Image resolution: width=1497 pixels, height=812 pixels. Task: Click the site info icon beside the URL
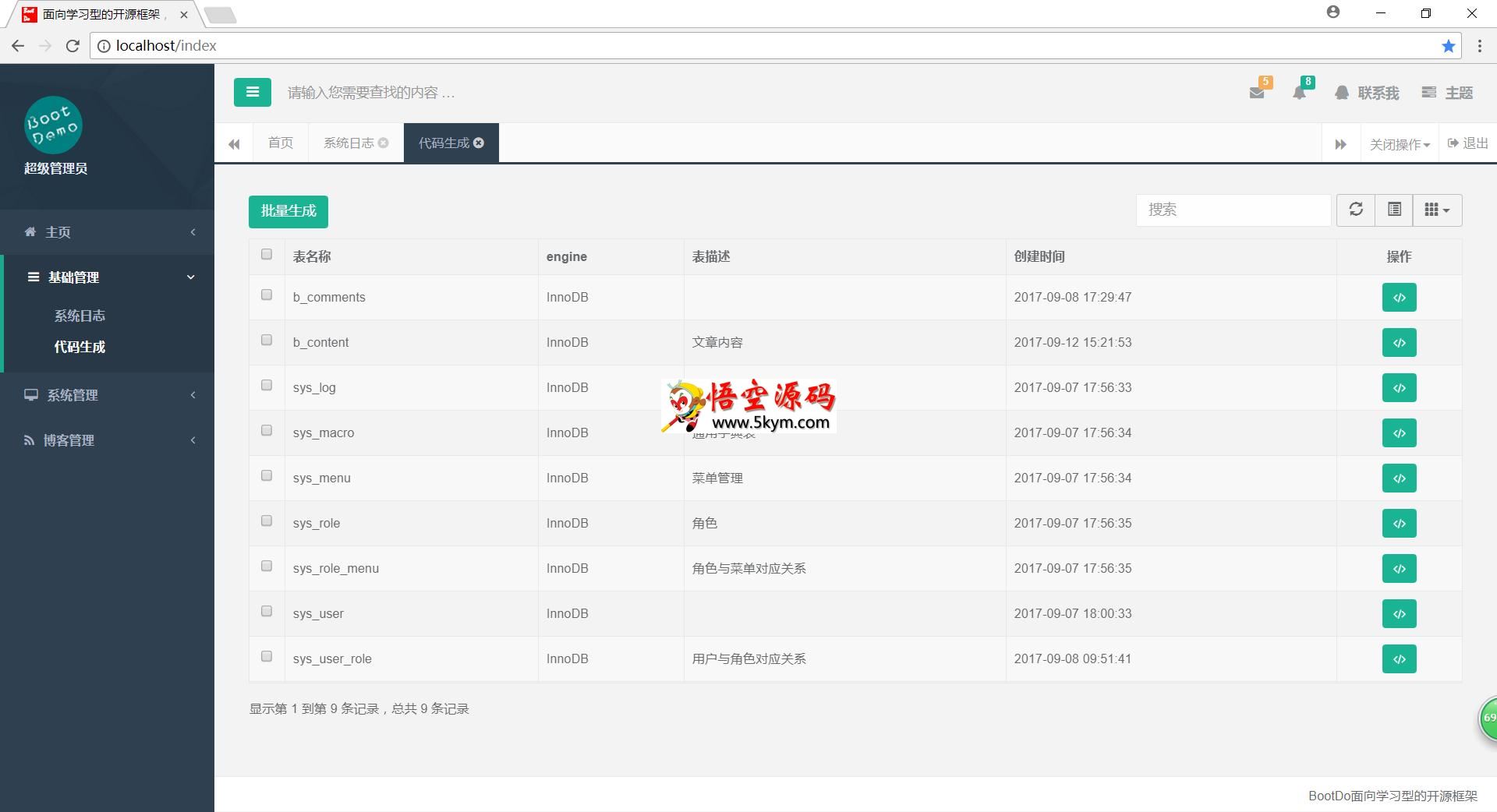(104, 46)
